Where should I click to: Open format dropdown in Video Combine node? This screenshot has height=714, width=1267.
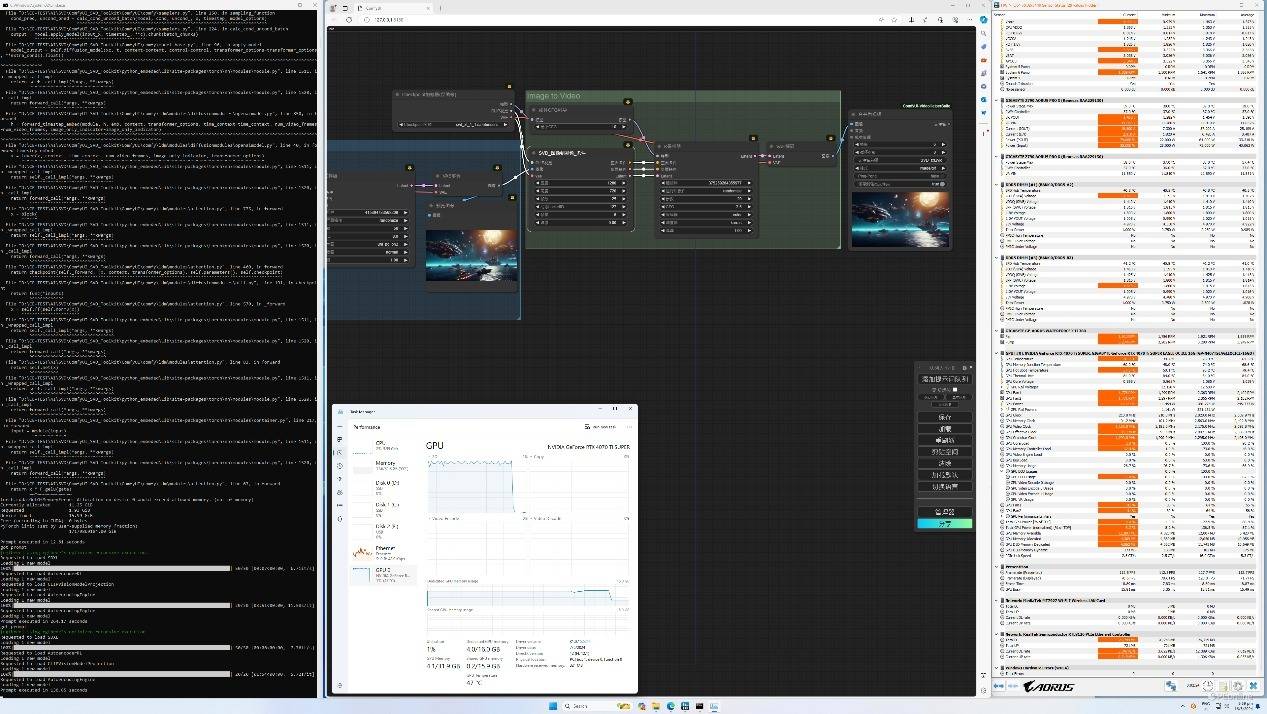coord(900,168)
